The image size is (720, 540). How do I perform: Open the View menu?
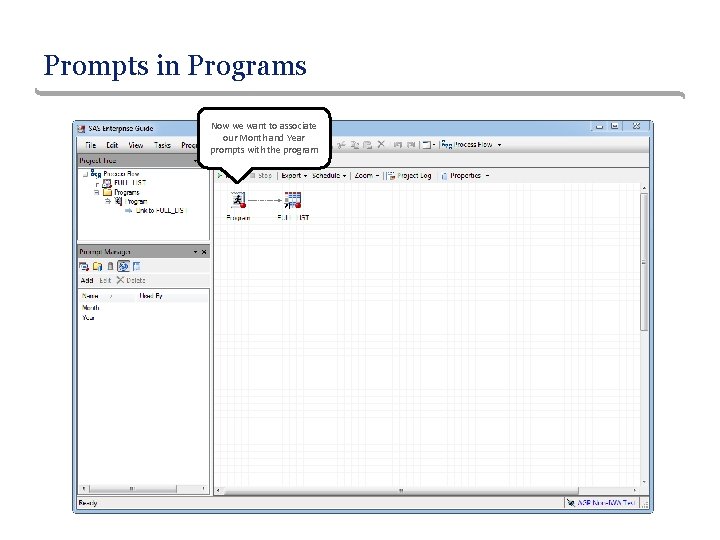click(x=135, y=145)
